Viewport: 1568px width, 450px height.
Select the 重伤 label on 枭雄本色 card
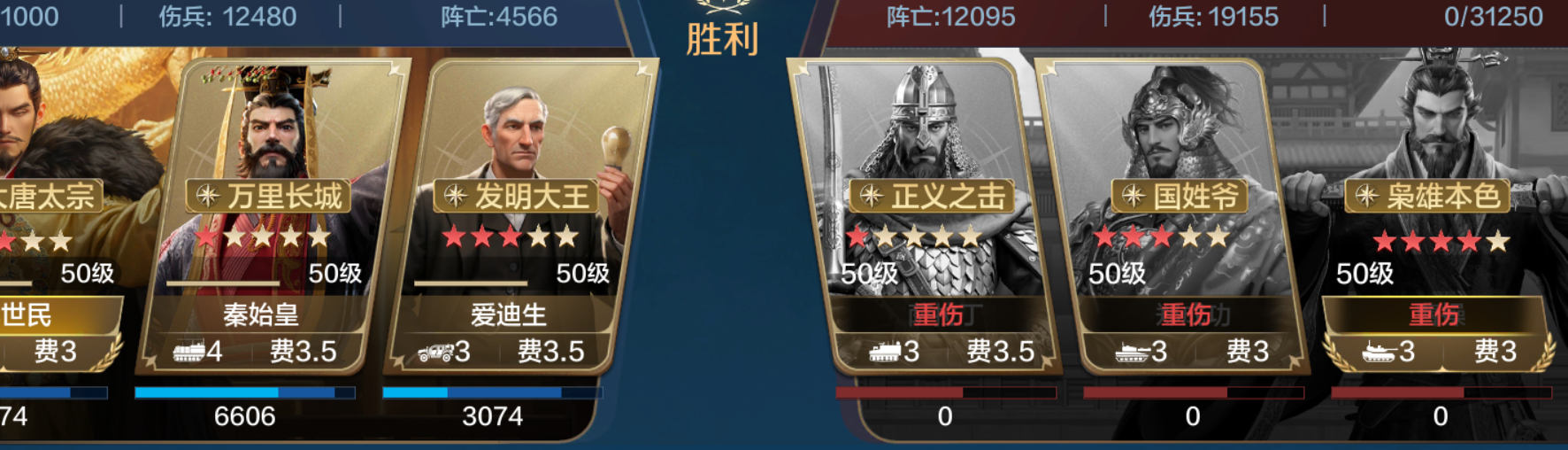[1434, 314]
